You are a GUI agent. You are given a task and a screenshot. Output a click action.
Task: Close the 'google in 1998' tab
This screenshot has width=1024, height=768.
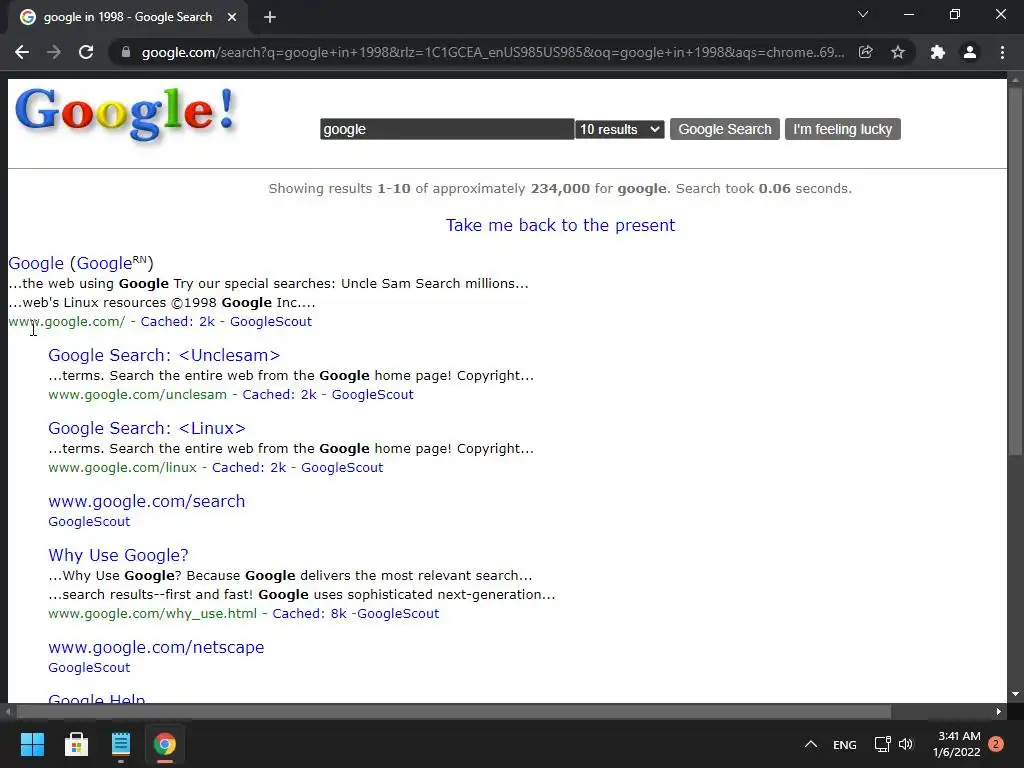232,17
